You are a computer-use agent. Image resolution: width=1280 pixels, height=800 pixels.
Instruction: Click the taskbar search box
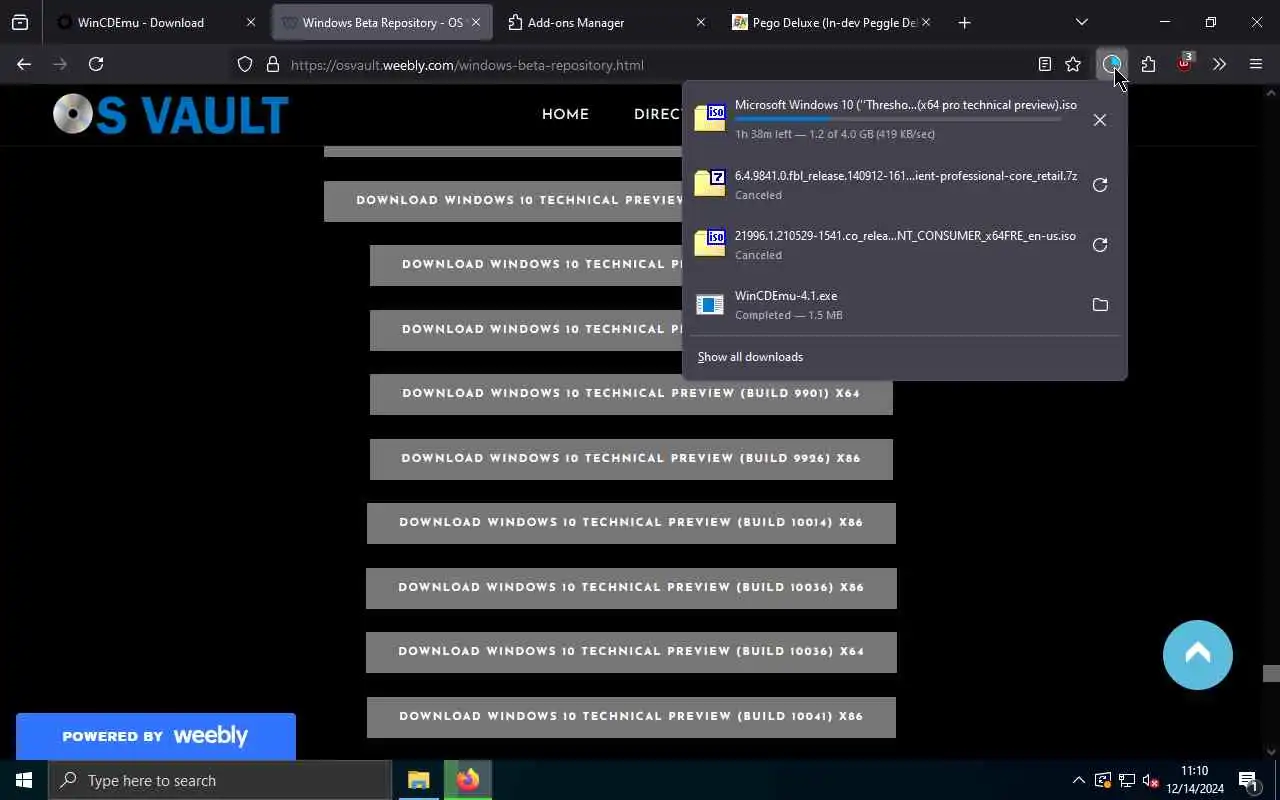point(220,780)
